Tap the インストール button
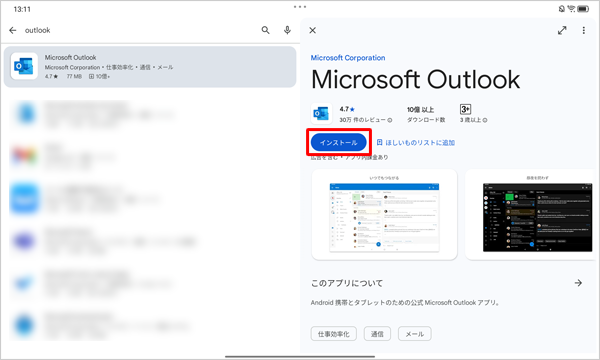 (x=339, y=142)
